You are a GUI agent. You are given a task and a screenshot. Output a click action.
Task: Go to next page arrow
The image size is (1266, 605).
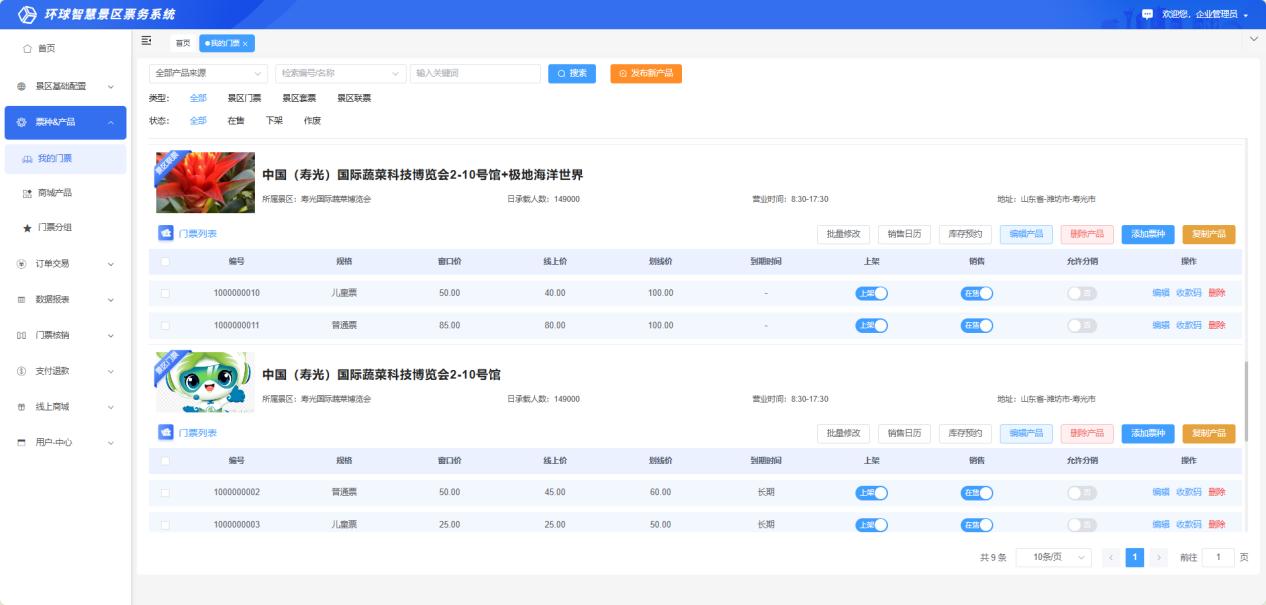click(x=1158, y=558)
